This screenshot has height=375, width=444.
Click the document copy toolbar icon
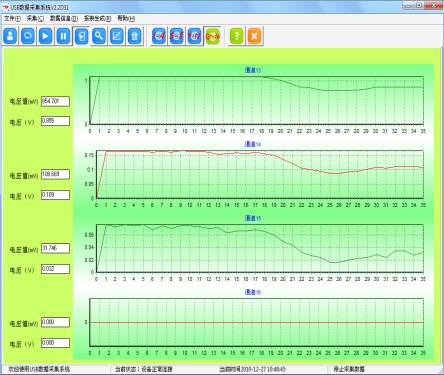(x=81, y=36)
